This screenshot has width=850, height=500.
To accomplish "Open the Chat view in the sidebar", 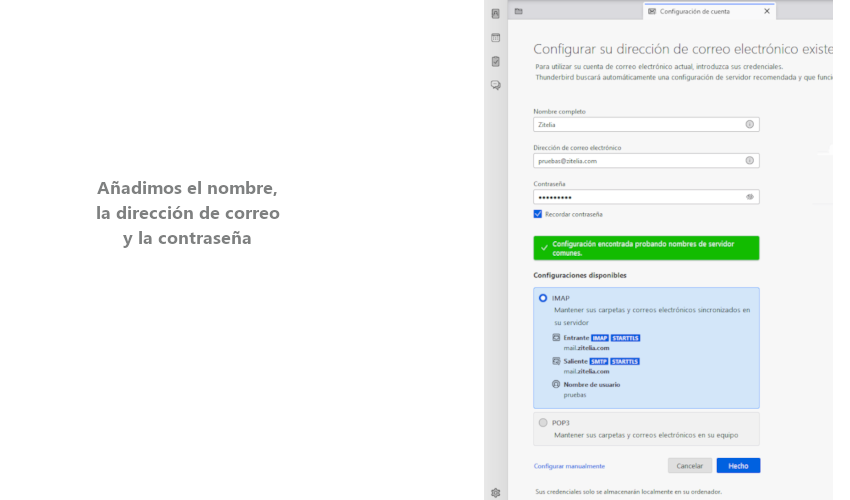I will [495, 85].
